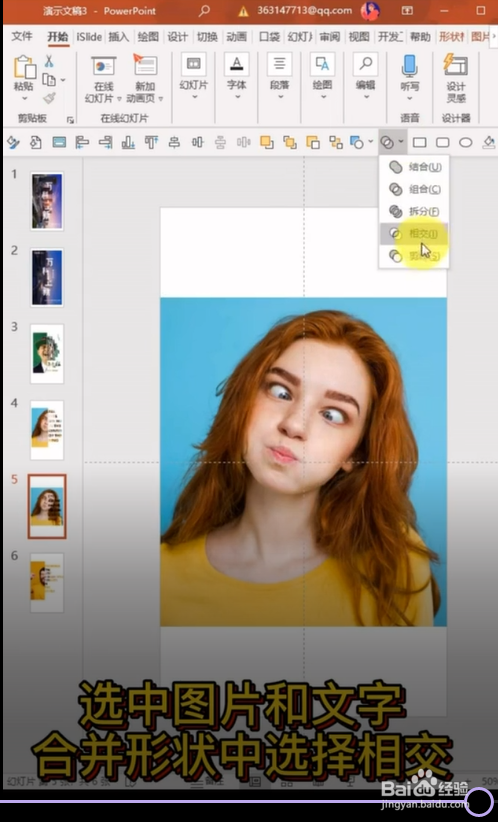This screenshot has height=822, width=498.
Task: Click the search magnifier in title bar
Action: click(204, 10)
